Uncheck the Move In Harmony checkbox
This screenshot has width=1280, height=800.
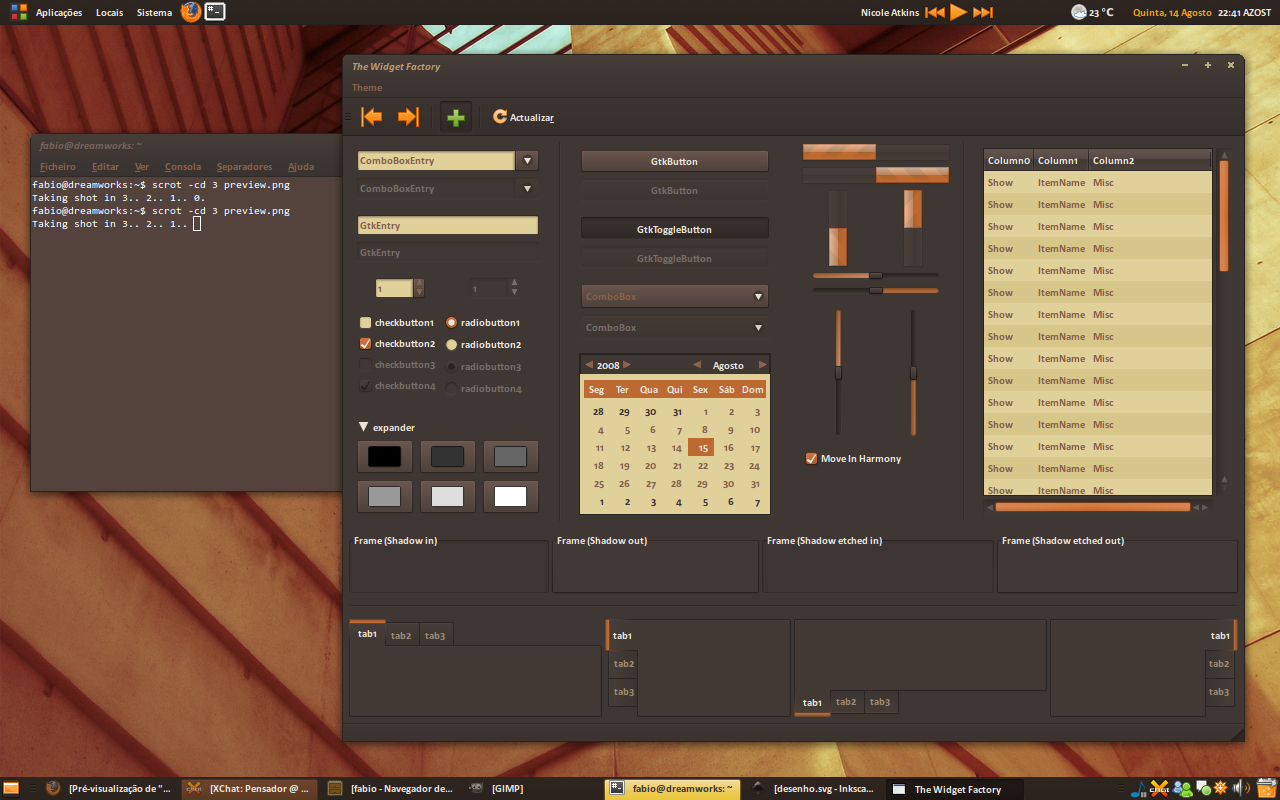point(811,459)
